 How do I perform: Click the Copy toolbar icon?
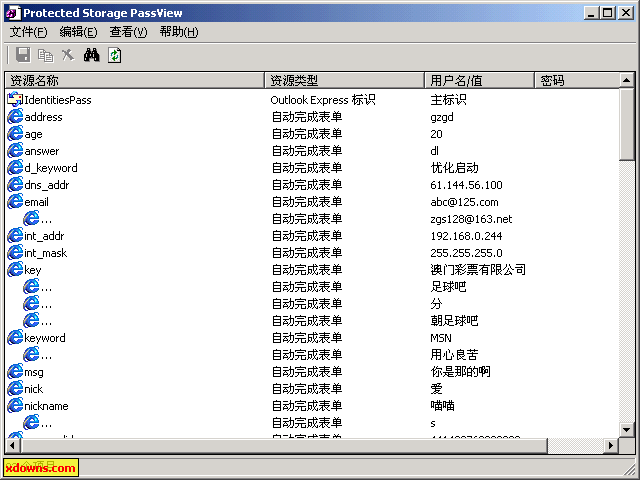click(46, 55)
